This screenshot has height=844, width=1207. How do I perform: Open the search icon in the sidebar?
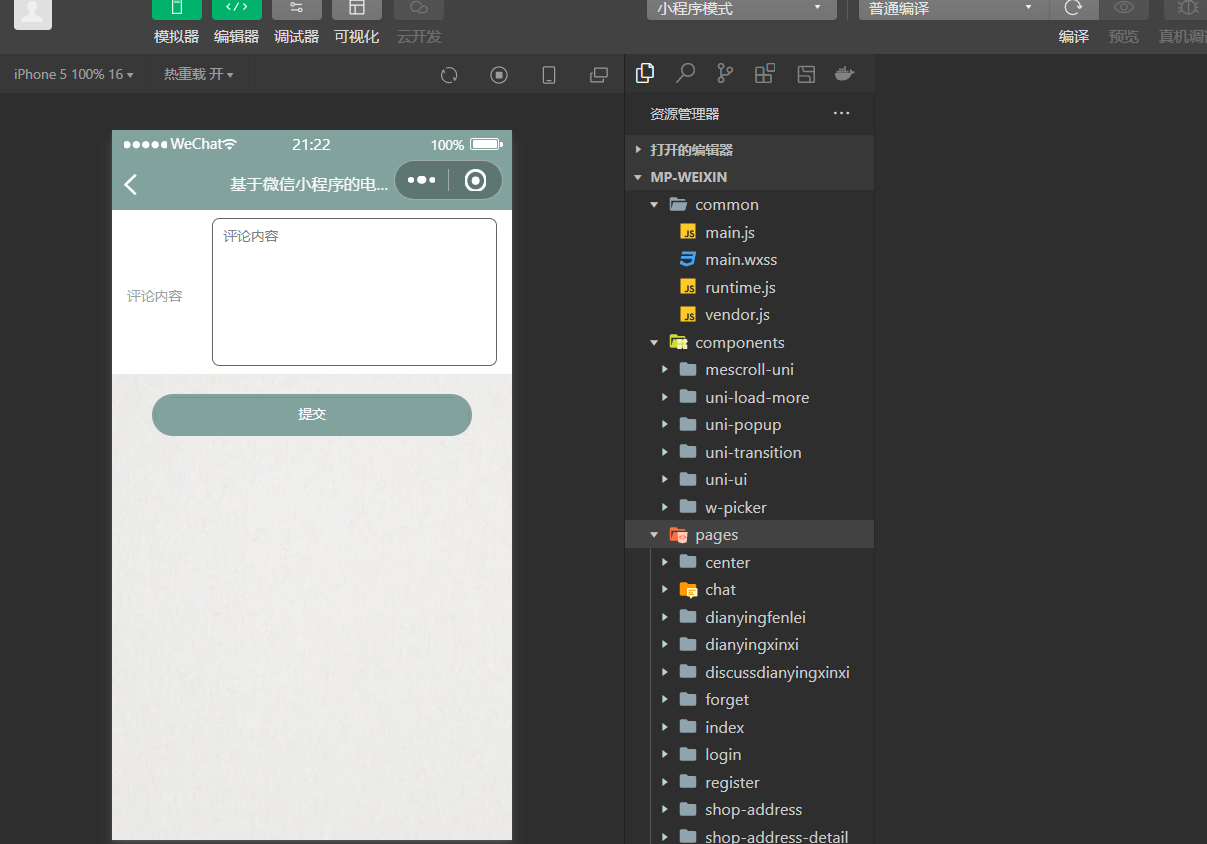pyautogui.click(x=686, y=73)
